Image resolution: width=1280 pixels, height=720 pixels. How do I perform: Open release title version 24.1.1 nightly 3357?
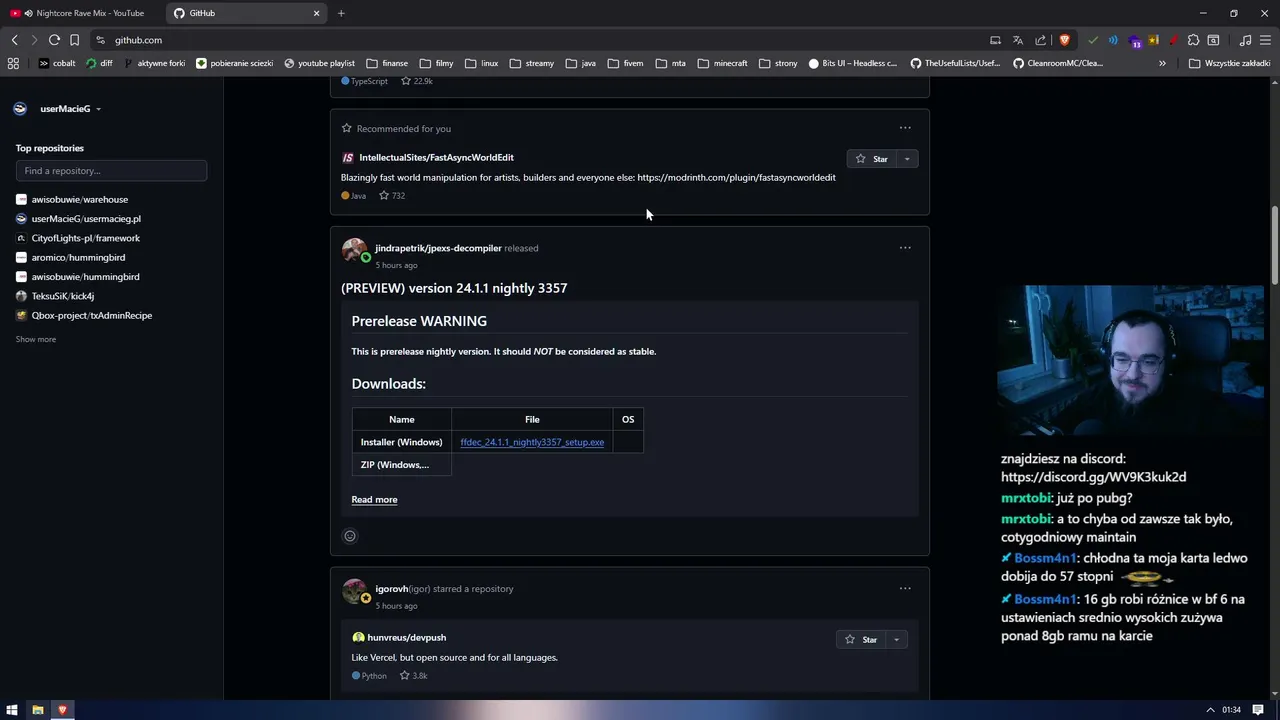click(454, 288)
